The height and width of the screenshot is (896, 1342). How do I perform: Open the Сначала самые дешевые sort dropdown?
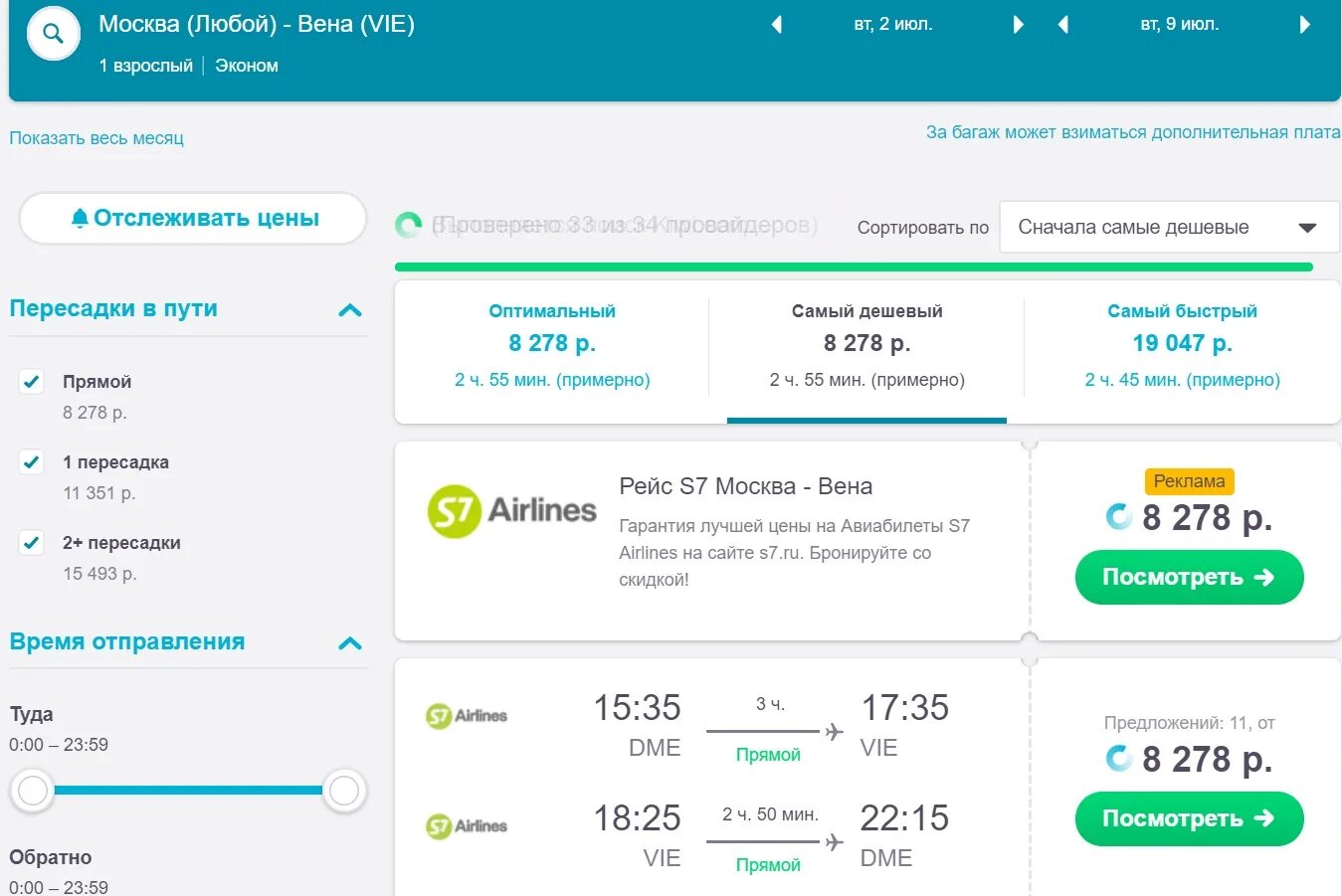pos(1169,227)
